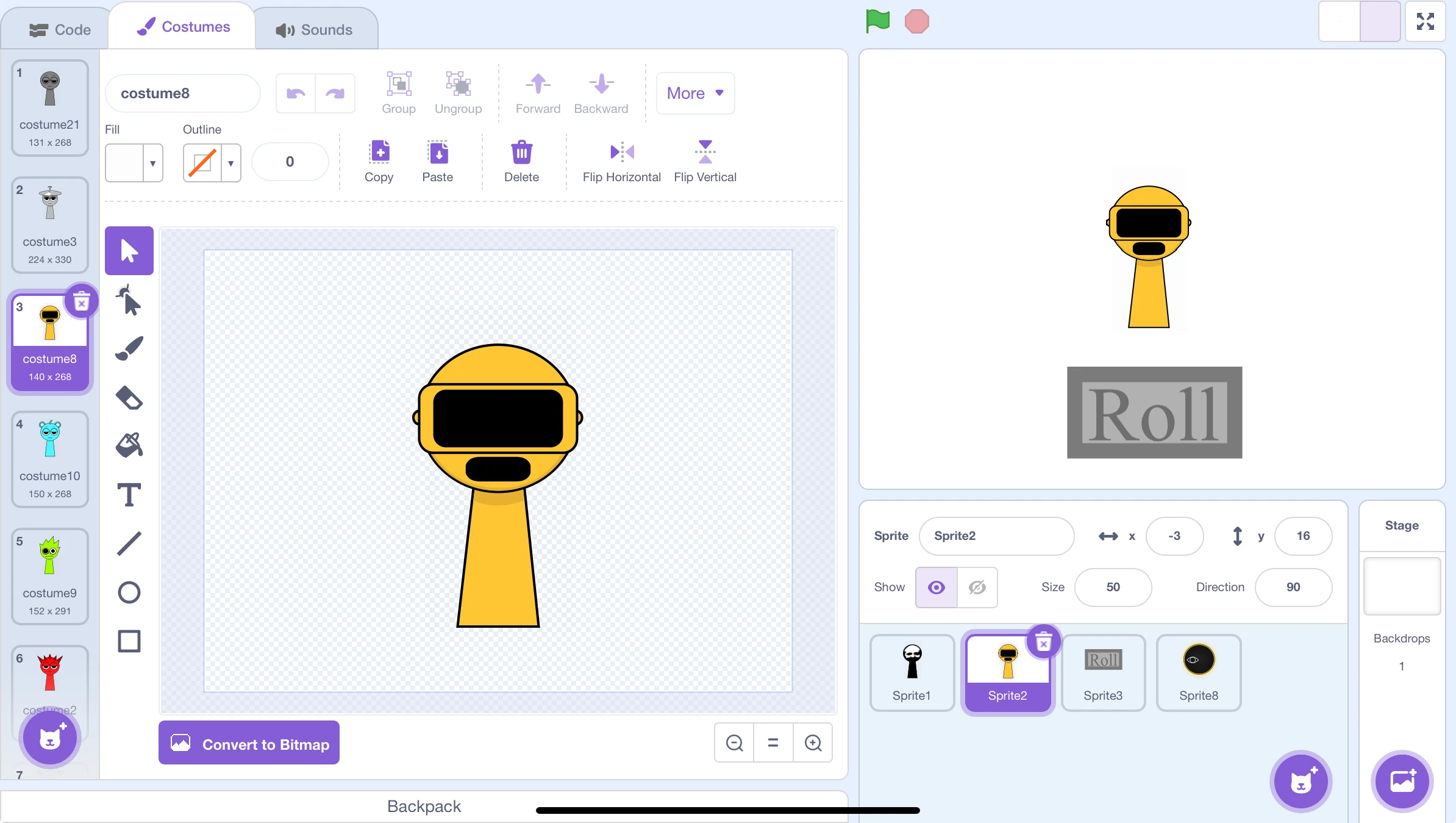This screenshot has width=1456, height=823.
Task: Open the Fill color dropdown
Action: click(152, 163)
